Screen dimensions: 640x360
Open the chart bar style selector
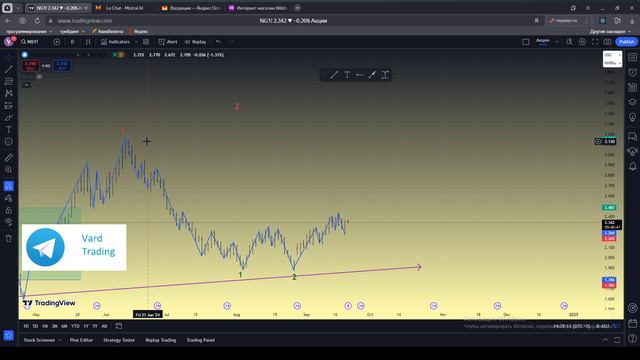88,42
